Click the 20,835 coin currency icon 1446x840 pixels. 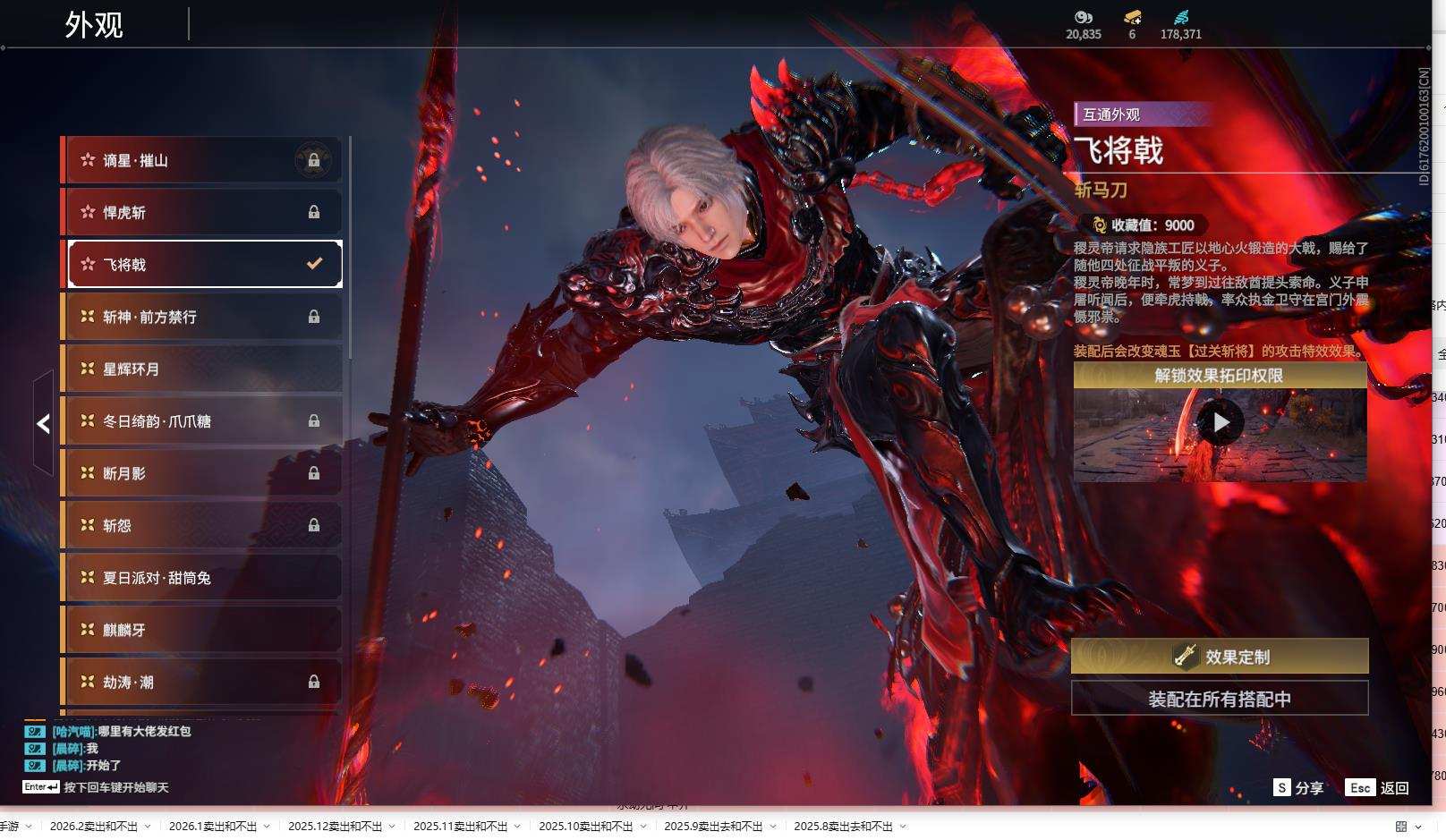click(x=1084, y=17)
